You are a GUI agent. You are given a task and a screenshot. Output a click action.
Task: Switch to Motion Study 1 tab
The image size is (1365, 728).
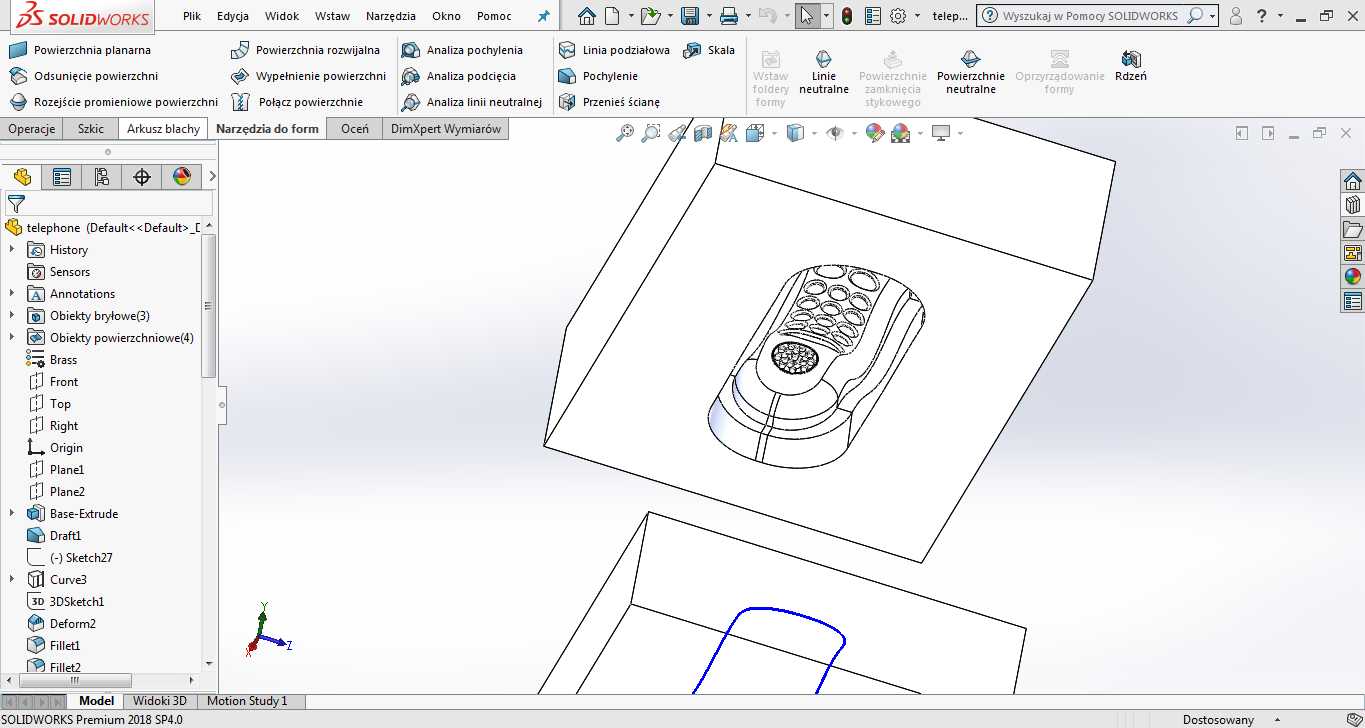247,701
